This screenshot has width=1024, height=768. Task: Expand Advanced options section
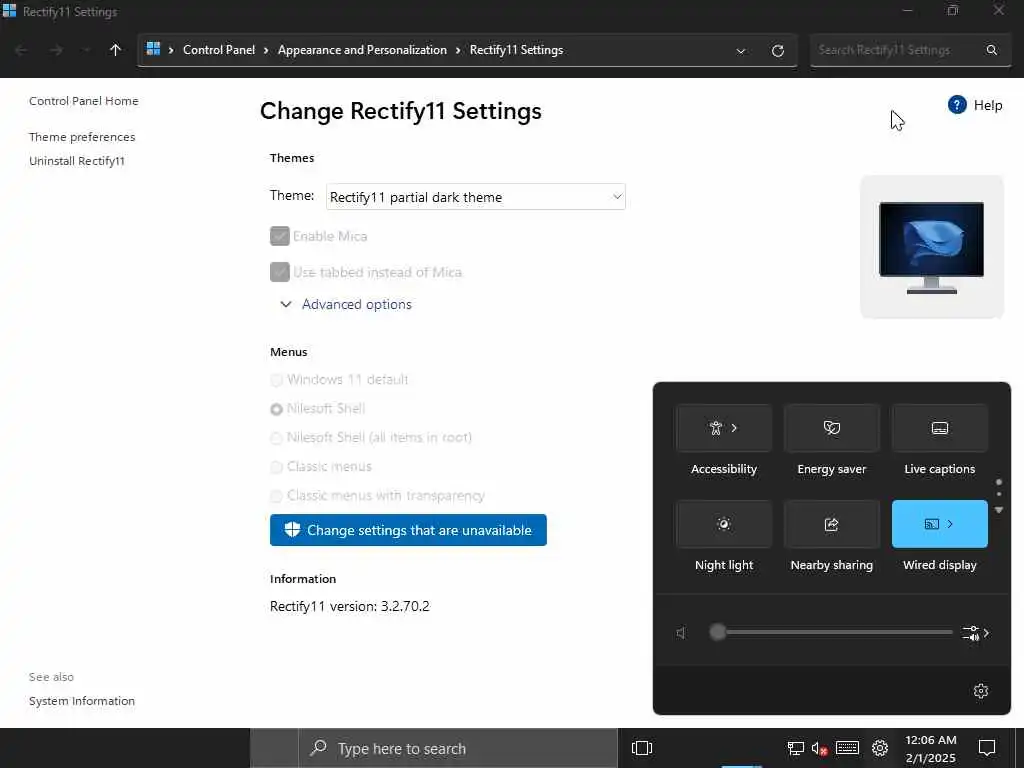point(347,304)
